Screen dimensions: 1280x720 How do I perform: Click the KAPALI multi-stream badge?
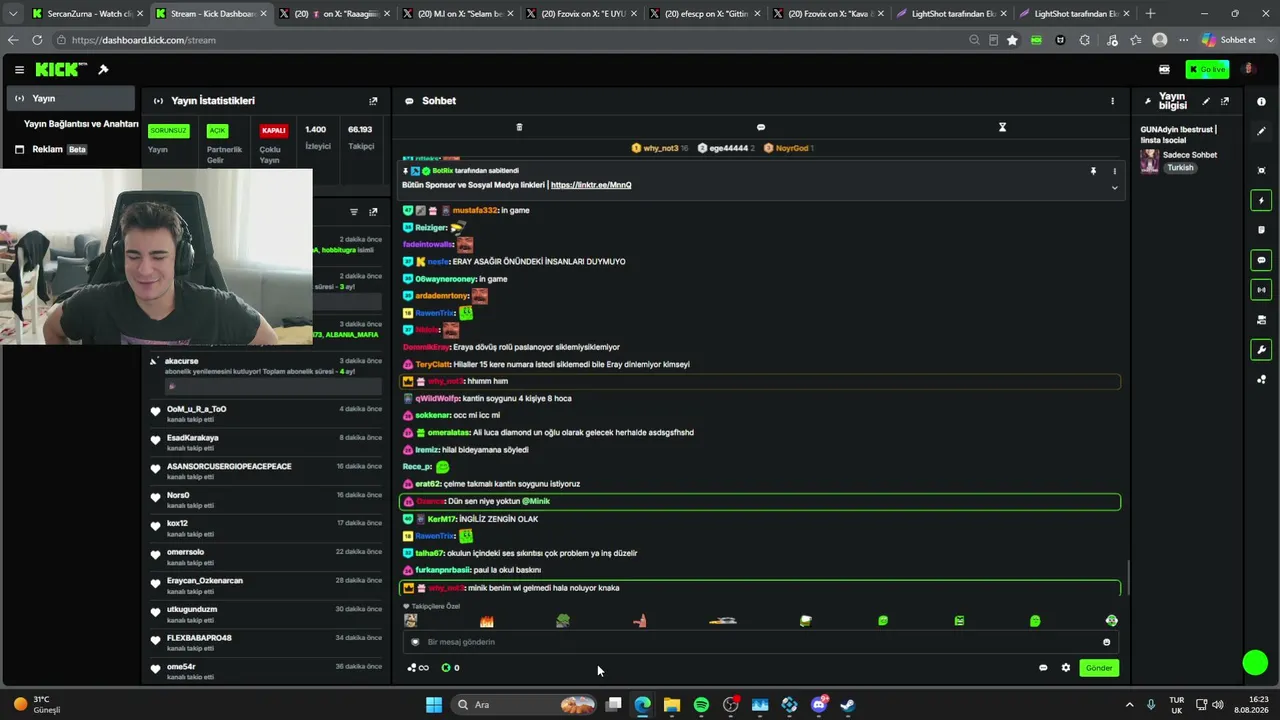tap(273, 131)
